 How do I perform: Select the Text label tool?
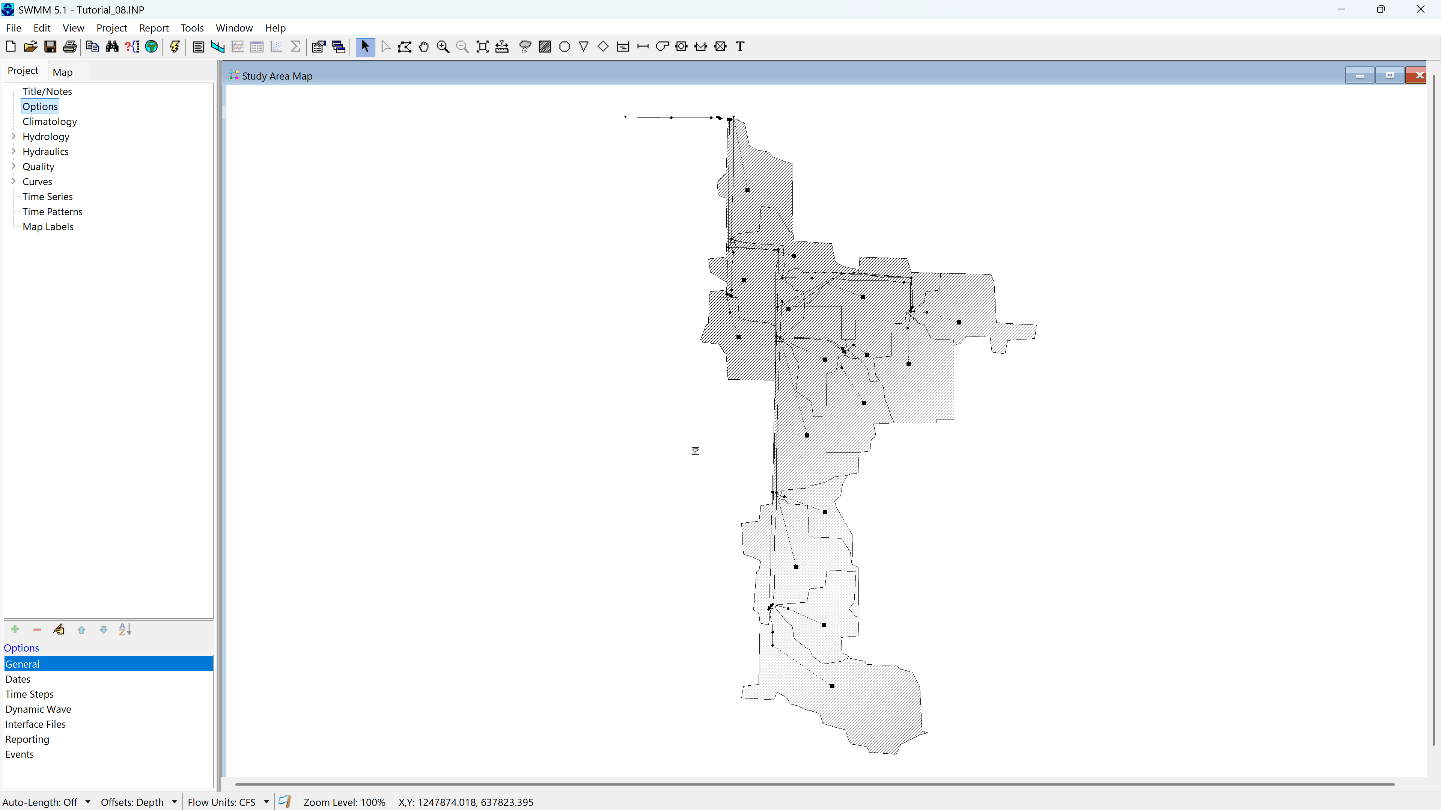tap(741, 46)
